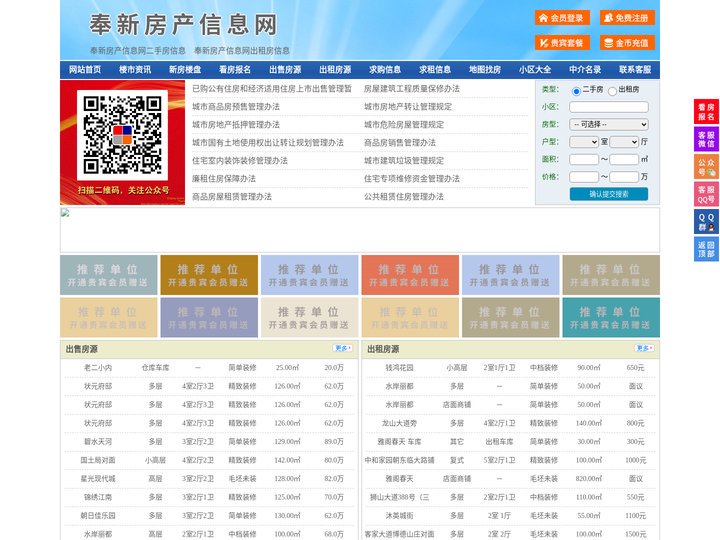The height and width of the screenshot is (540, 720).
Task: Click 更多 in 出租房源 panel
Action: click(x=644, y=349)
